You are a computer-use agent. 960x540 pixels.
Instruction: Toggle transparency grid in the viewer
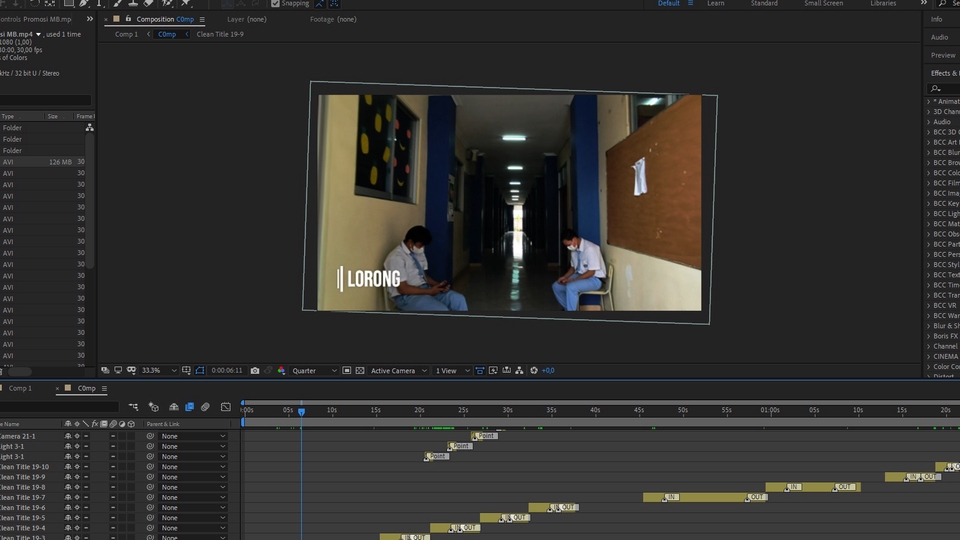[360, 370]
